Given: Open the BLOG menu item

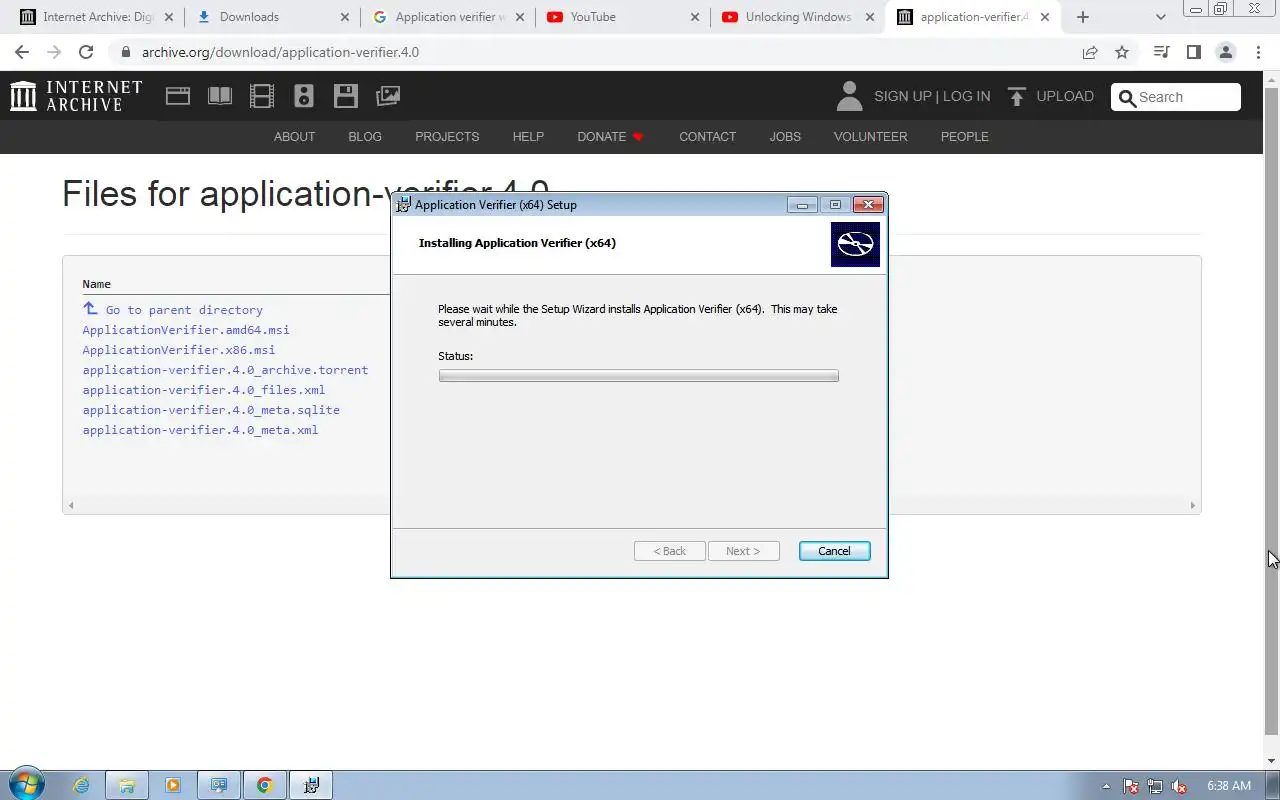Looking at the screenshot, I should pyautogui.click(x=365, y=136).
